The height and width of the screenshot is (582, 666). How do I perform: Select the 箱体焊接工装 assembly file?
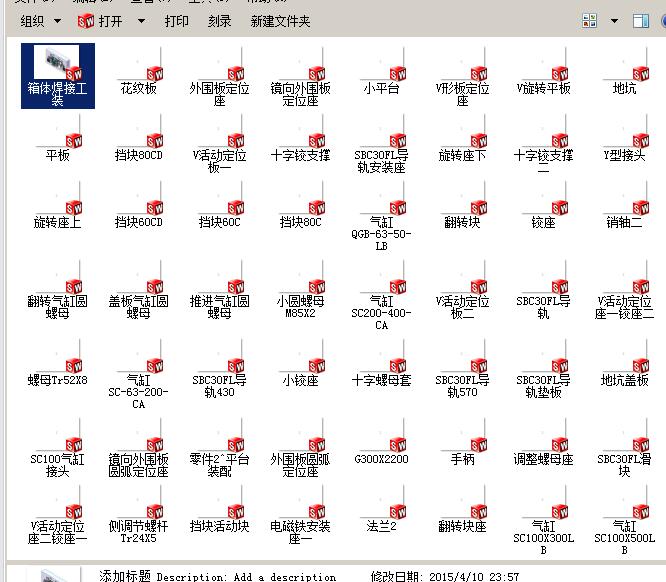(x=58, y=76)
